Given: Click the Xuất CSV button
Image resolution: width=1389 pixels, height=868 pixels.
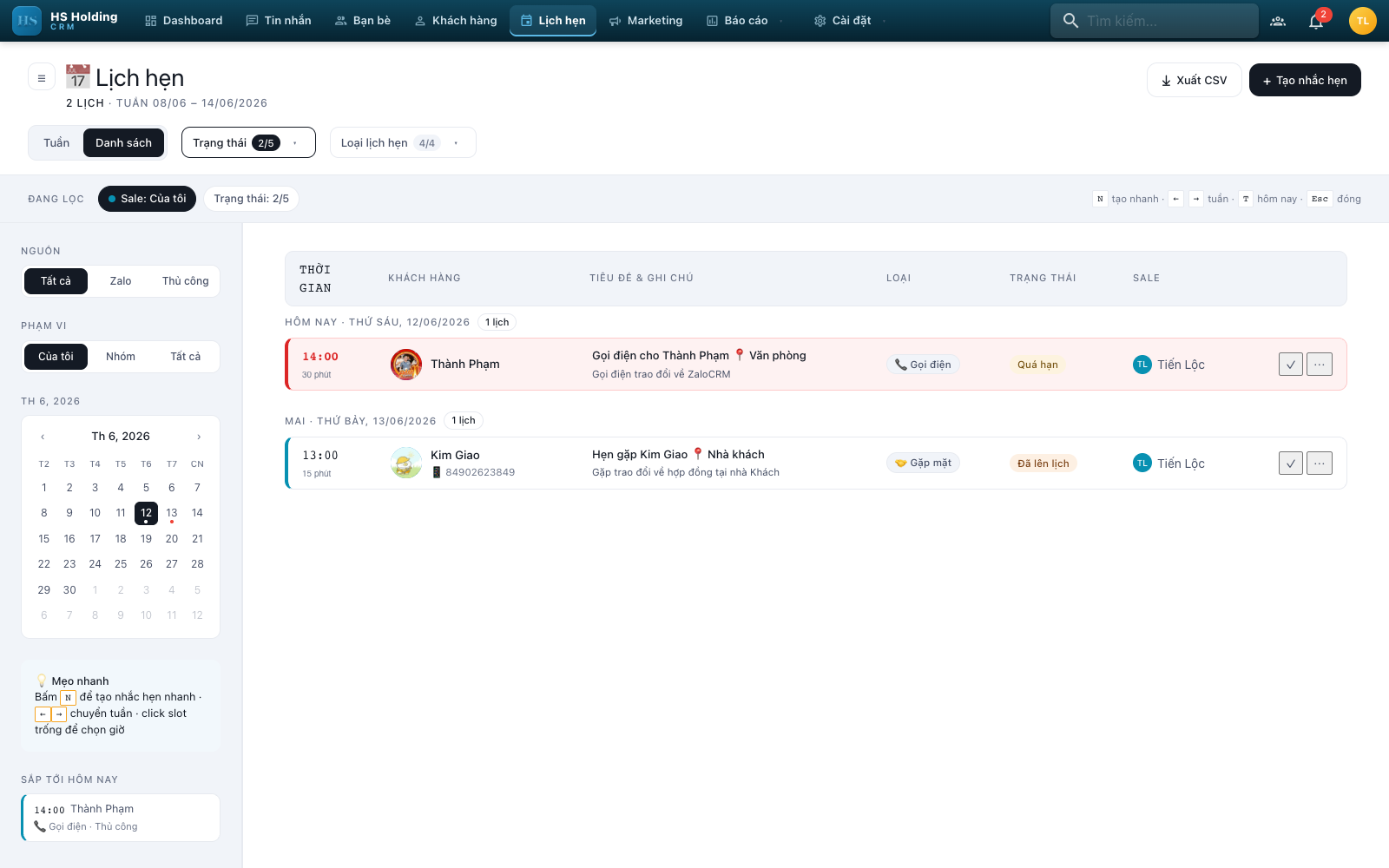Looking at the screenshot, I should click(x=1195, y=80).
